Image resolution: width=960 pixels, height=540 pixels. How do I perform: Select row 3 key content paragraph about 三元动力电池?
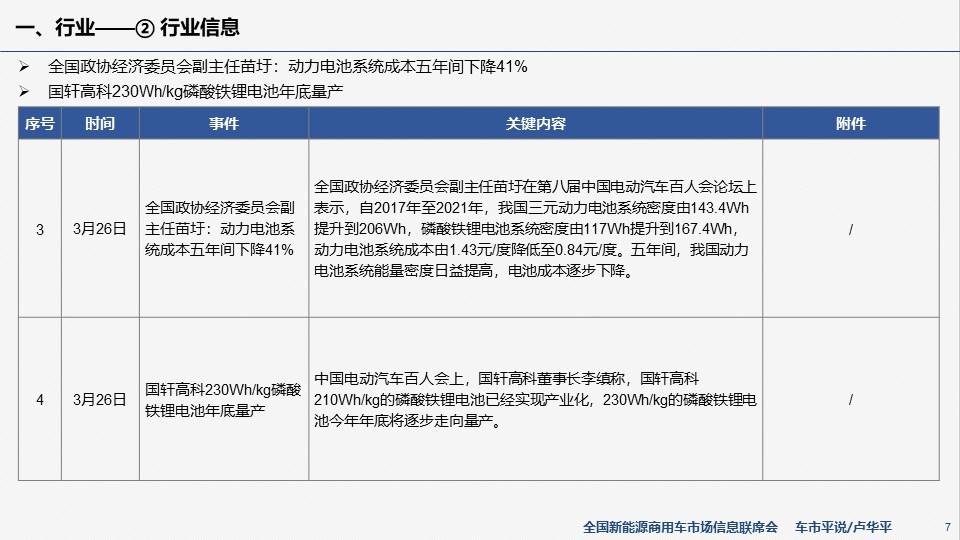(535, 229)
